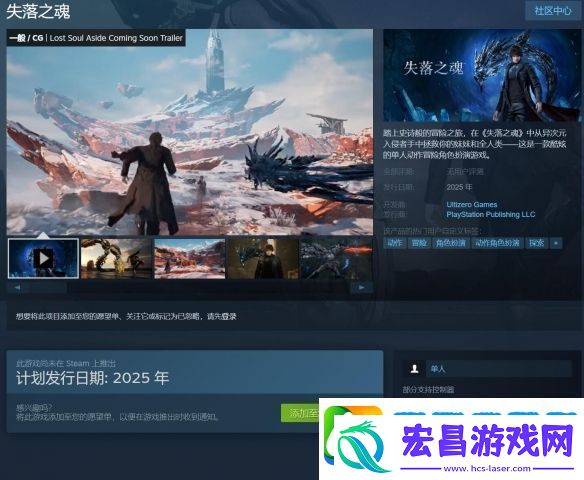
Task: Click the 失落之魂 game header image
Action: [x=482, y=75]
